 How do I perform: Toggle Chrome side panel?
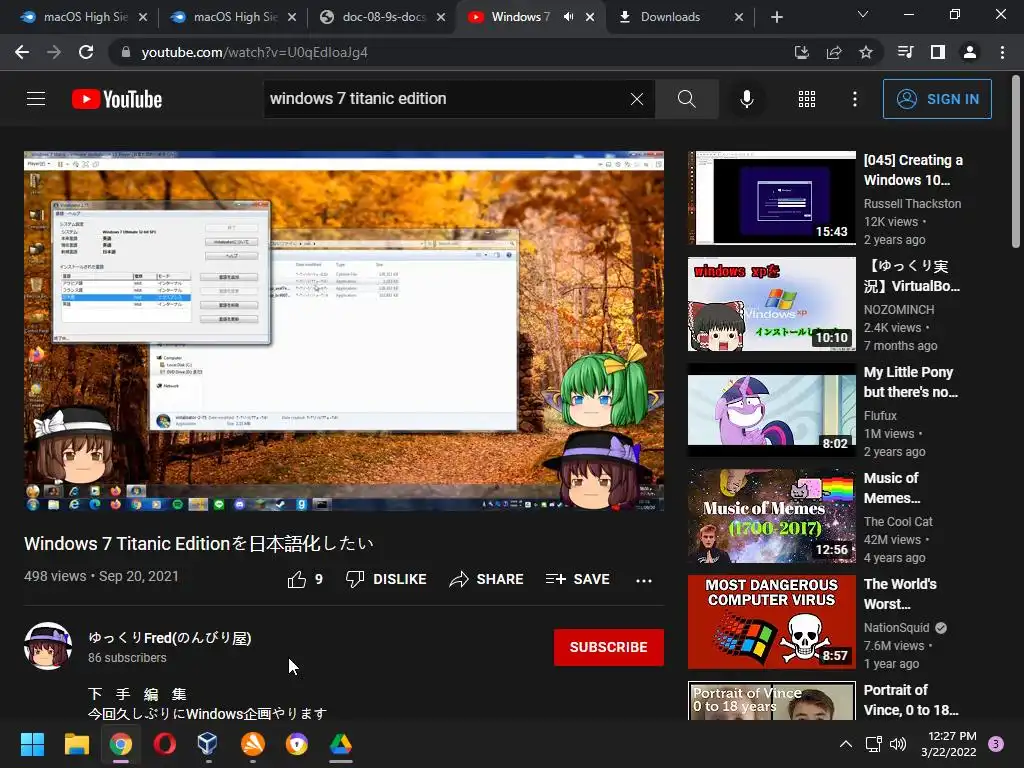click(x=938, y=52)
